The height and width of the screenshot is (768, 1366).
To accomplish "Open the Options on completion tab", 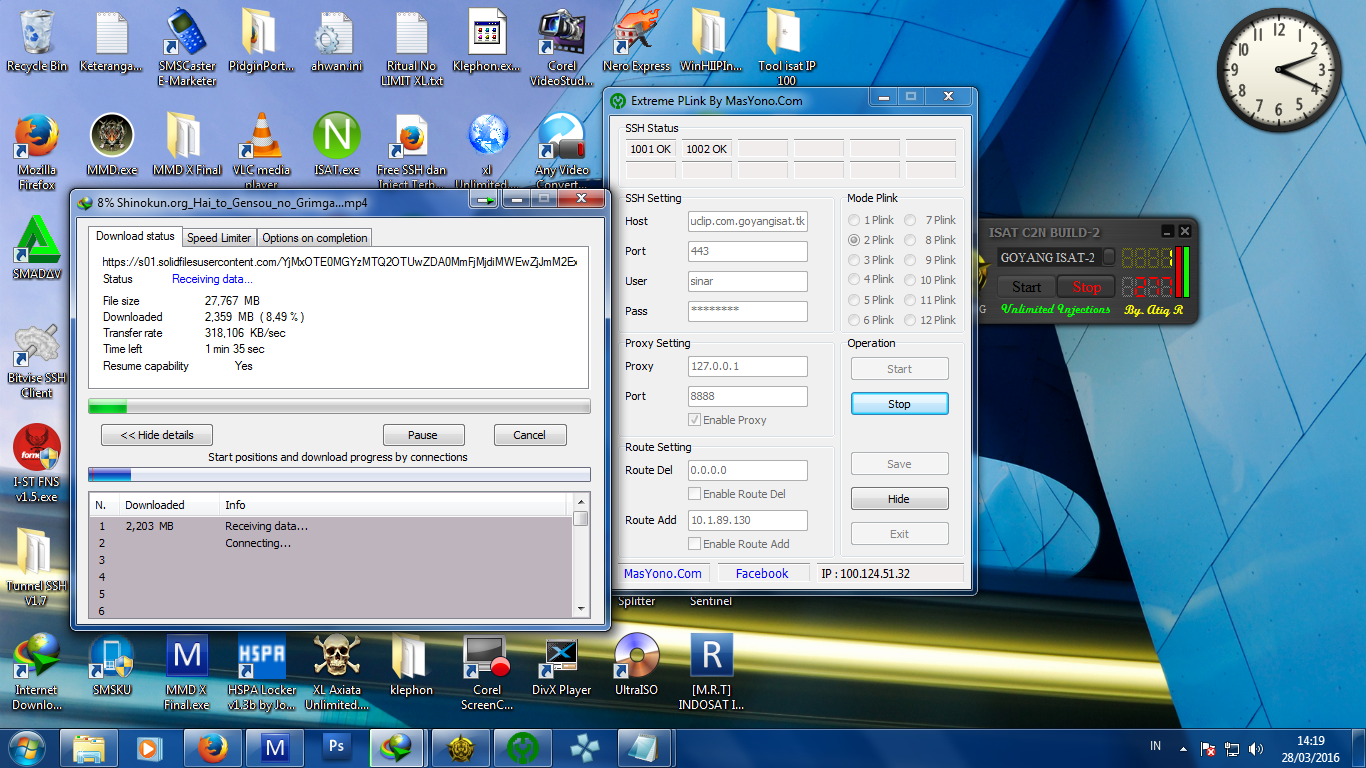I will tap(315, 238).
